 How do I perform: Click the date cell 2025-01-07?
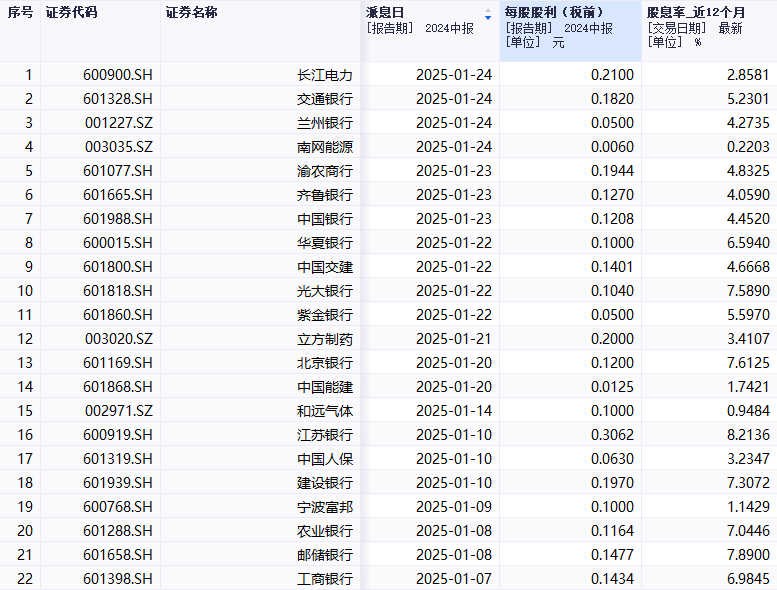(x=454, y=579)
